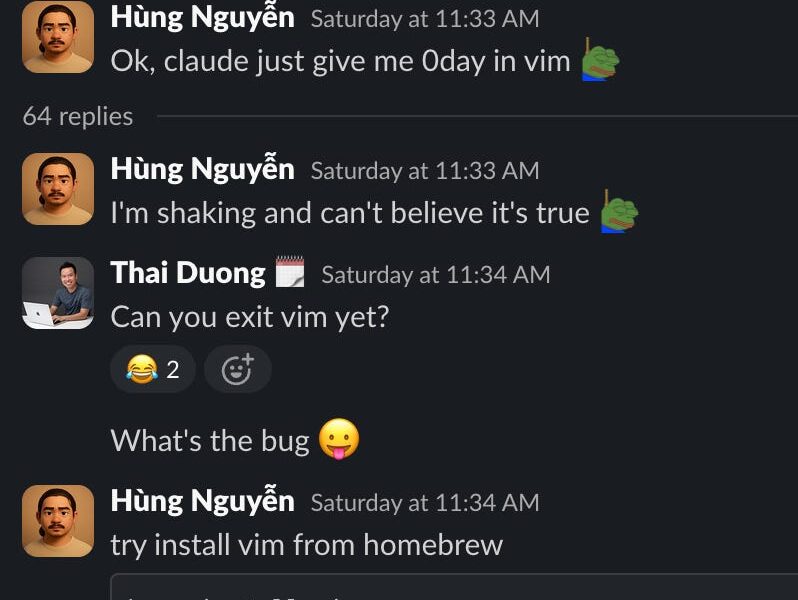Click the tongue-out emoji after 'What's the bug'

click(x=339, y=439)
